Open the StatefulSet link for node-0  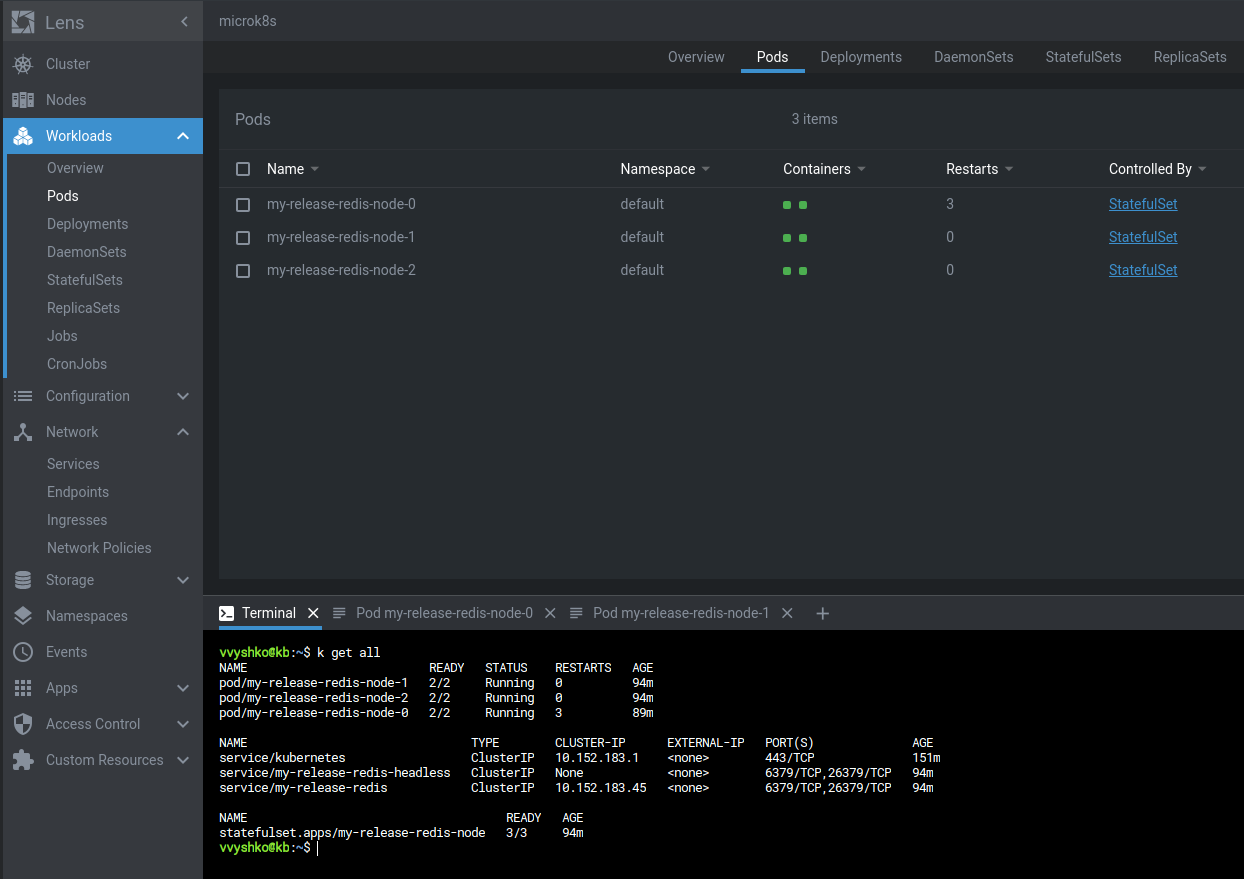(1143, 204)
